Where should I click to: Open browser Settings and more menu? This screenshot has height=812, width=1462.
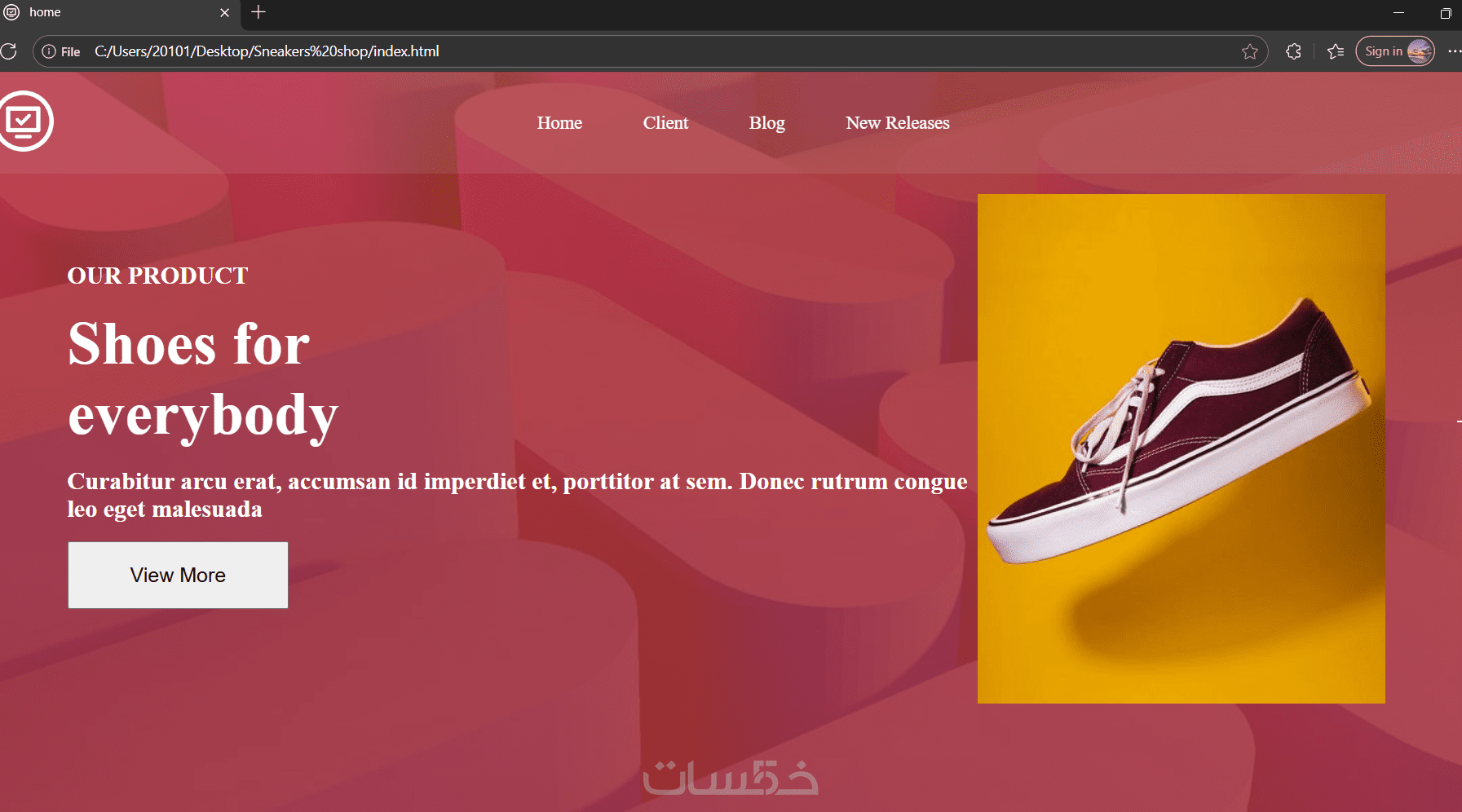pos(1454,51)
